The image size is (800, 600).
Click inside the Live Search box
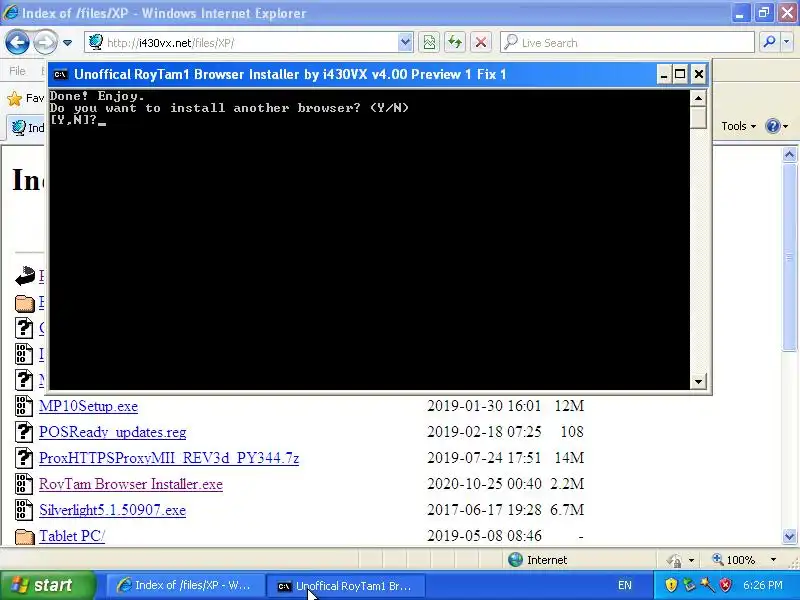(627, 43)
